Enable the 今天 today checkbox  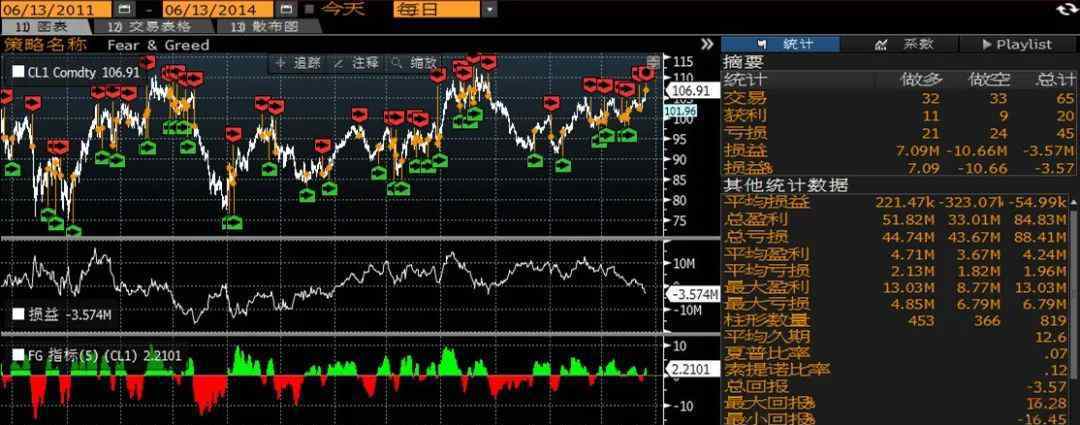tap(309, 9)
